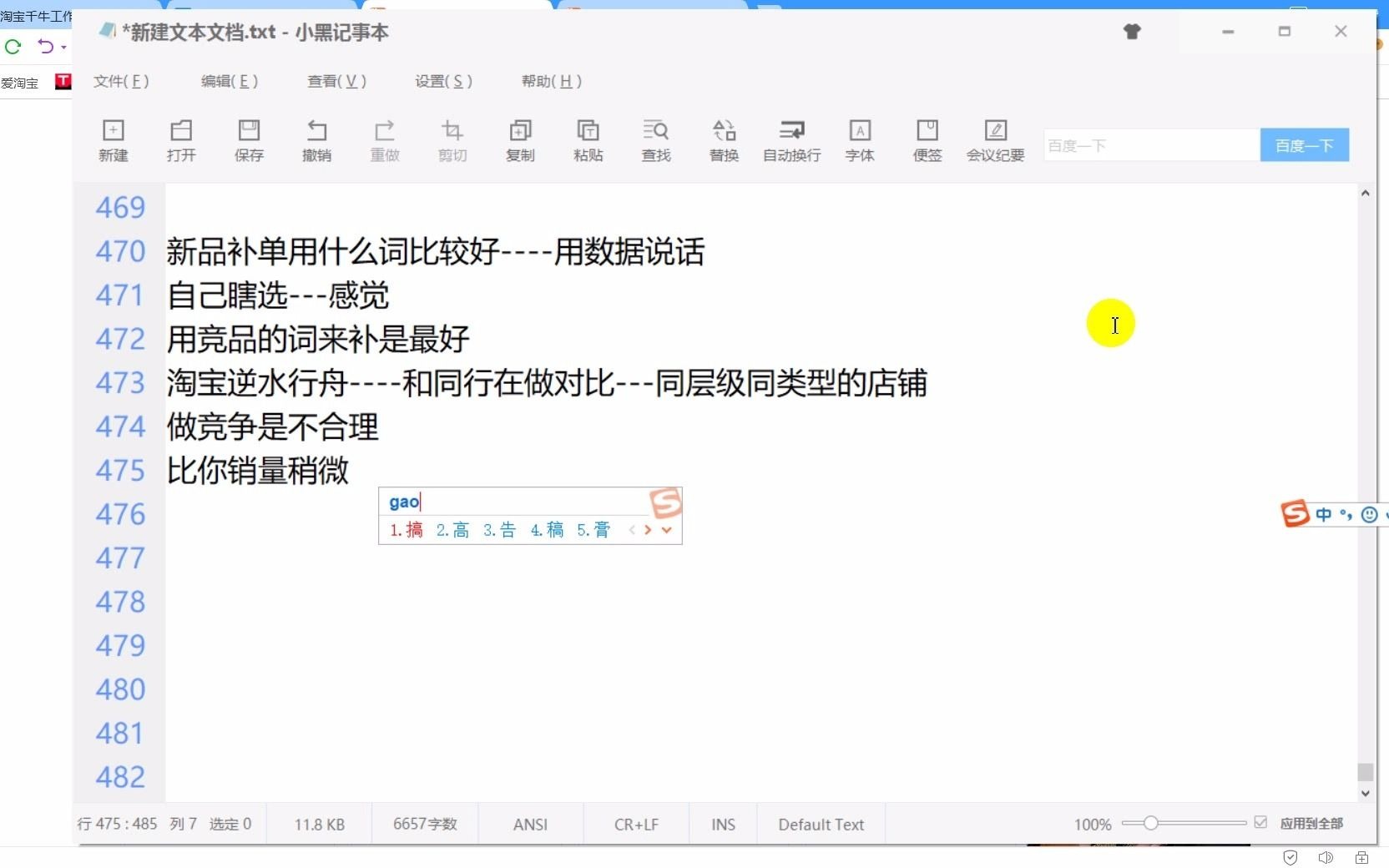Viewport: 1389px width, 868px height.
Task: Click the browser refresh icon behind the notepad
Action: click(x=13, y=47)
